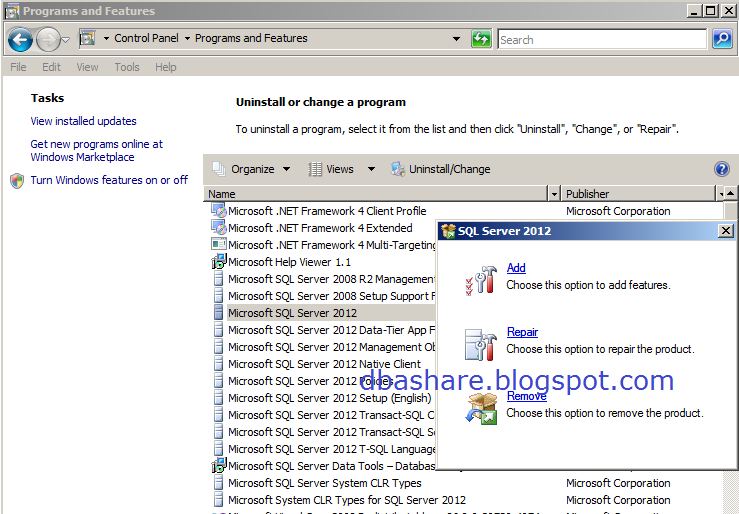
Task: Click the Views button
Action: 331,169
